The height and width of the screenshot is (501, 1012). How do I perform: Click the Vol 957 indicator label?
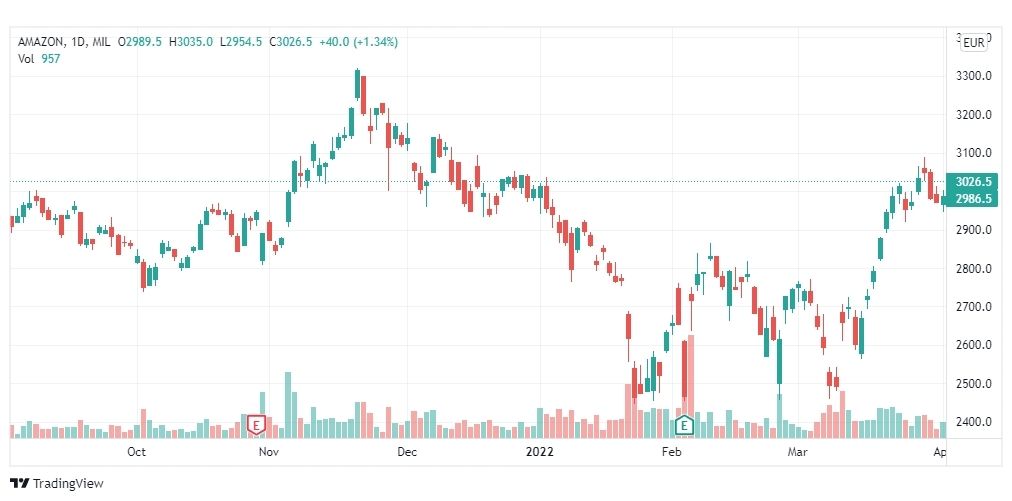39,58
